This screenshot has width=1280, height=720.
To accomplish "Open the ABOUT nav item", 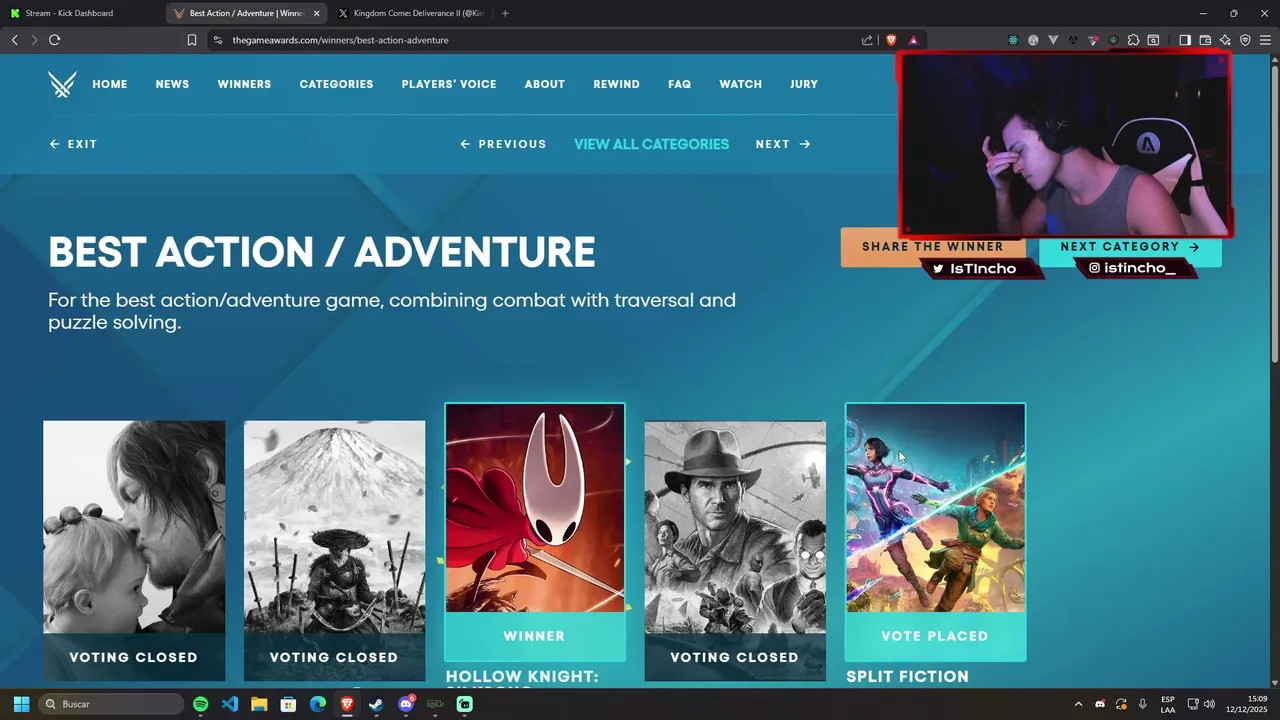I will pos(545,84).
